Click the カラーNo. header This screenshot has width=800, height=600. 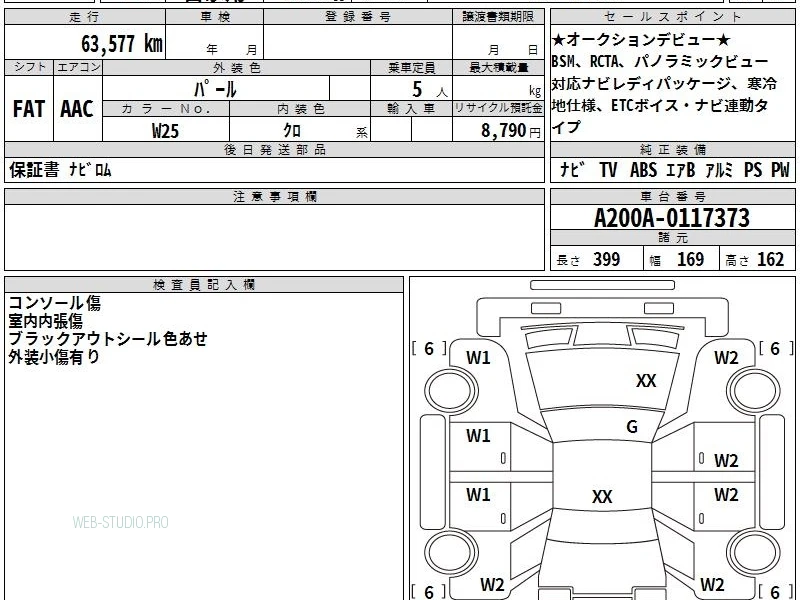click(166, 109)
